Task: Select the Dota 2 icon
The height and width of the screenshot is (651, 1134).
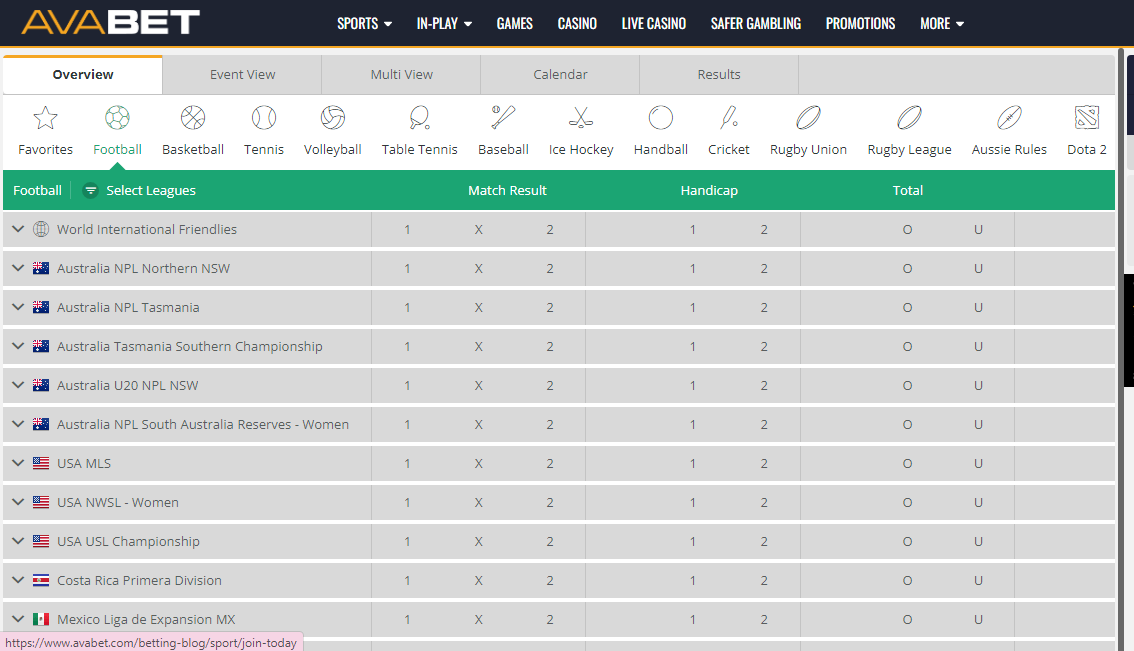Action: [1087, 117]
